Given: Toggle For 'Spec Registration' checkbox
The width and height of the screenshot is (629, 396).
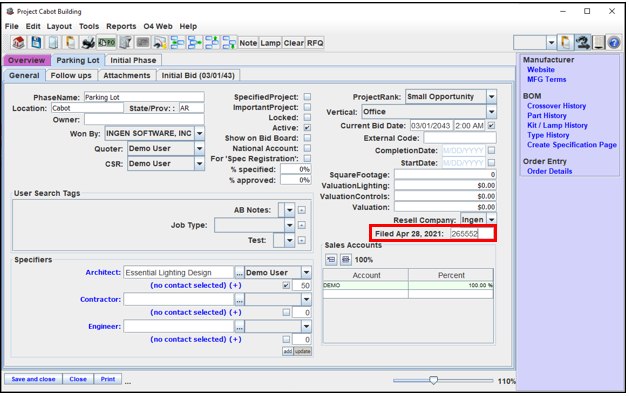Looking at the screenshot, I should pos(307,159).
